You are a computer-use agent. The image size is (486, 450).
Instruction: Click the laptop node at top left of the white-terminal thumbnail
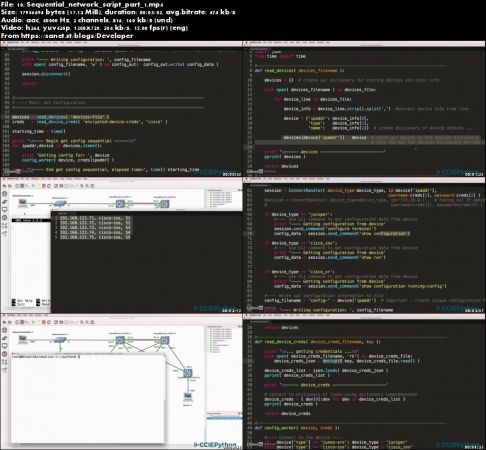coord(22,340)
